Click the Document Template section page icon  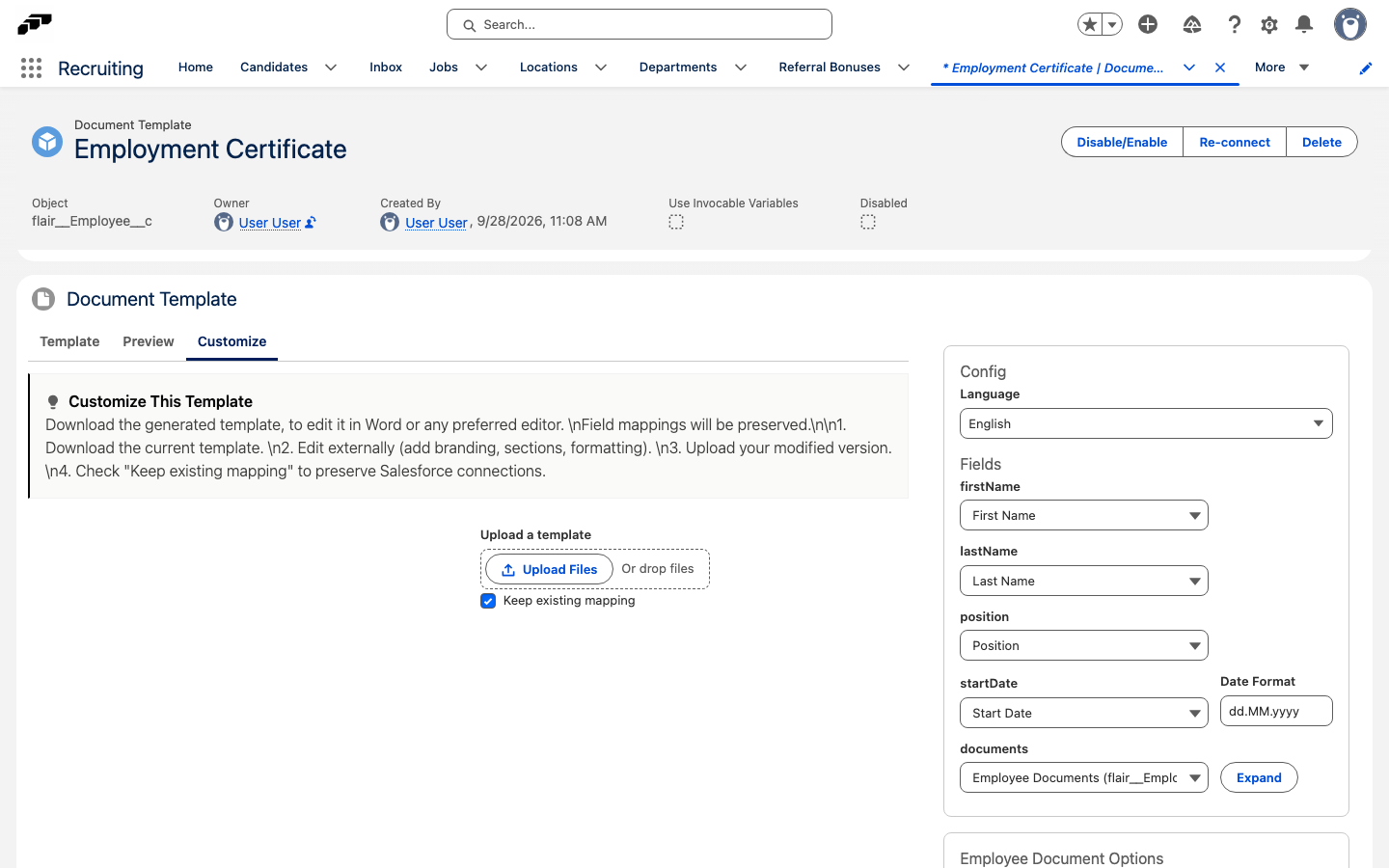pyautogui.click(x=43, y=299)
